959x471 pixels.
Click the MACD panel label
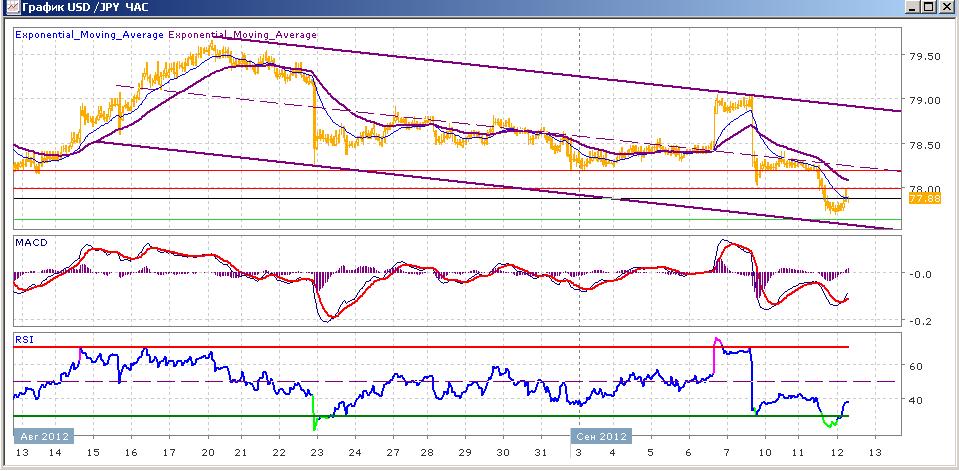[31, 243]
